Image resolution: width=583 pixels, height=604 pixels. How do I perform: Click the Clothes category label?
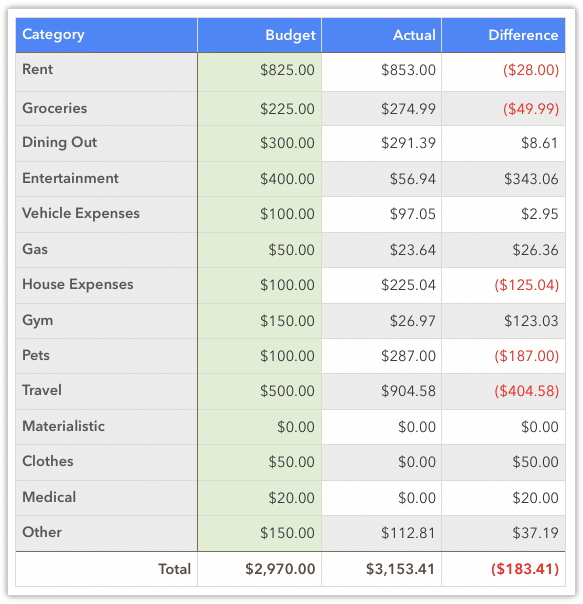[48, 461]
